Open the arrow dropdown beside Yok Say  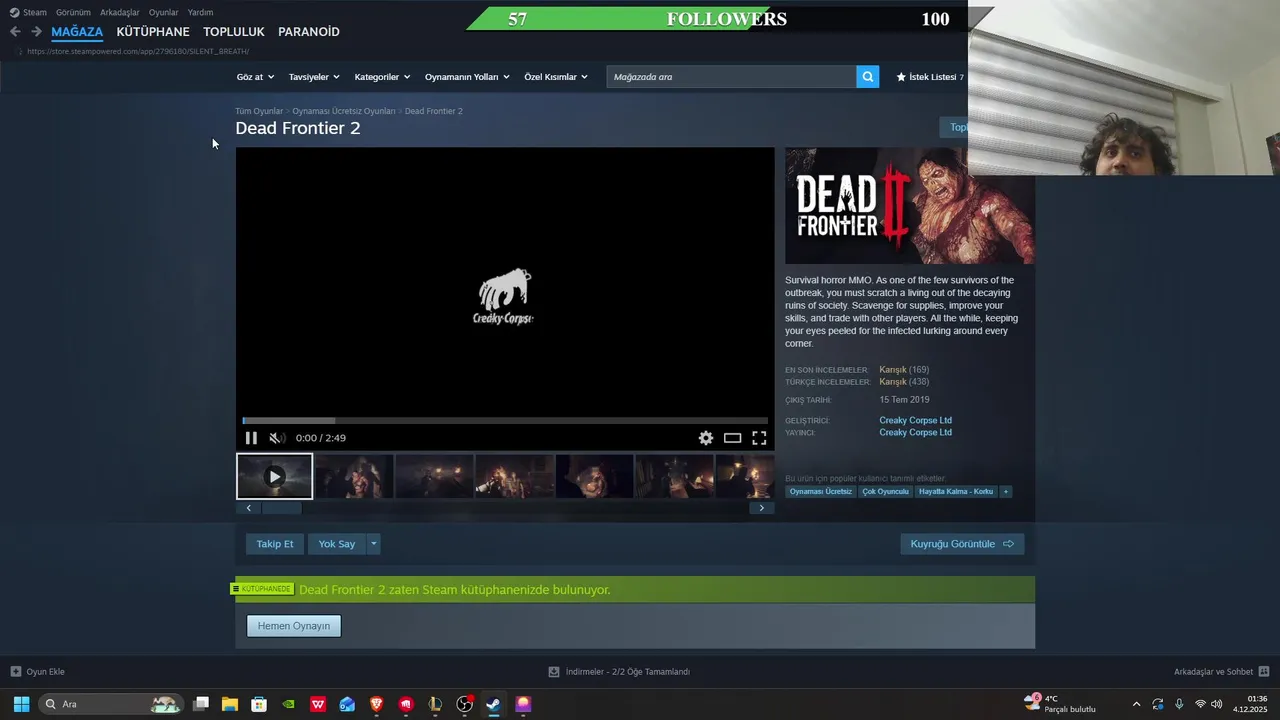(x=374, y=544)
